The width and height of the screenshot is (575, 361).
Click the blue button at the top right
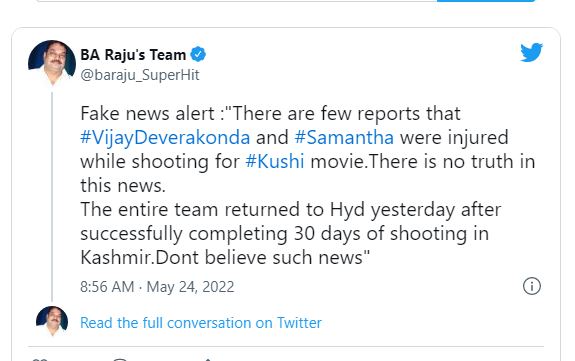pos(486,1)
